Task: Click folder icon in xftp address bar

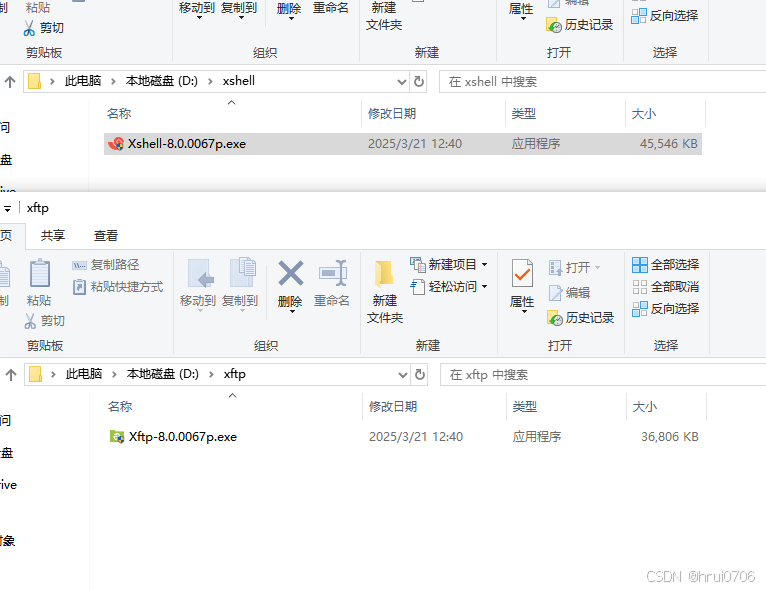Action: (x=35, y=375)
